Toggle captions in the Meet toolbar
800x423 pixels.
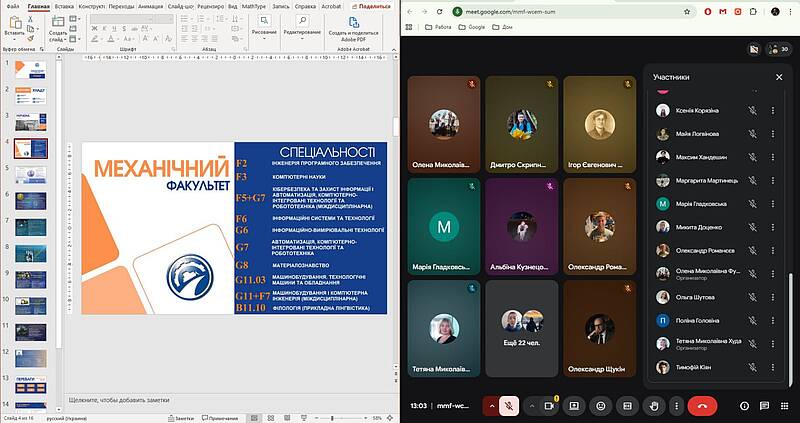pos(627,406)
